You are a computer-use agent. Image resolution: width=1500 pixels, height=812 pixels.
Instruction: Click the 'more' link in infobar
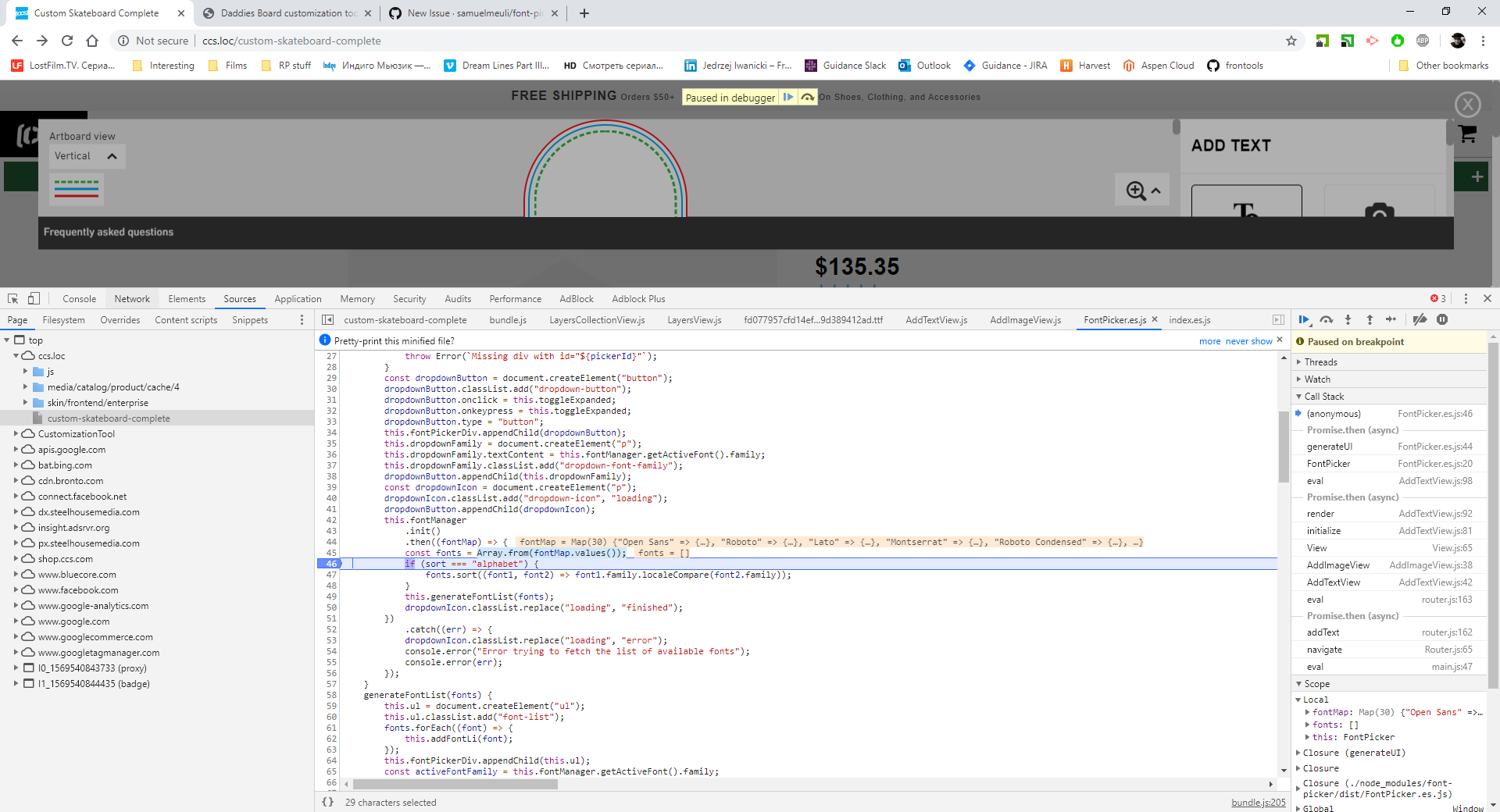(1209, 341)
